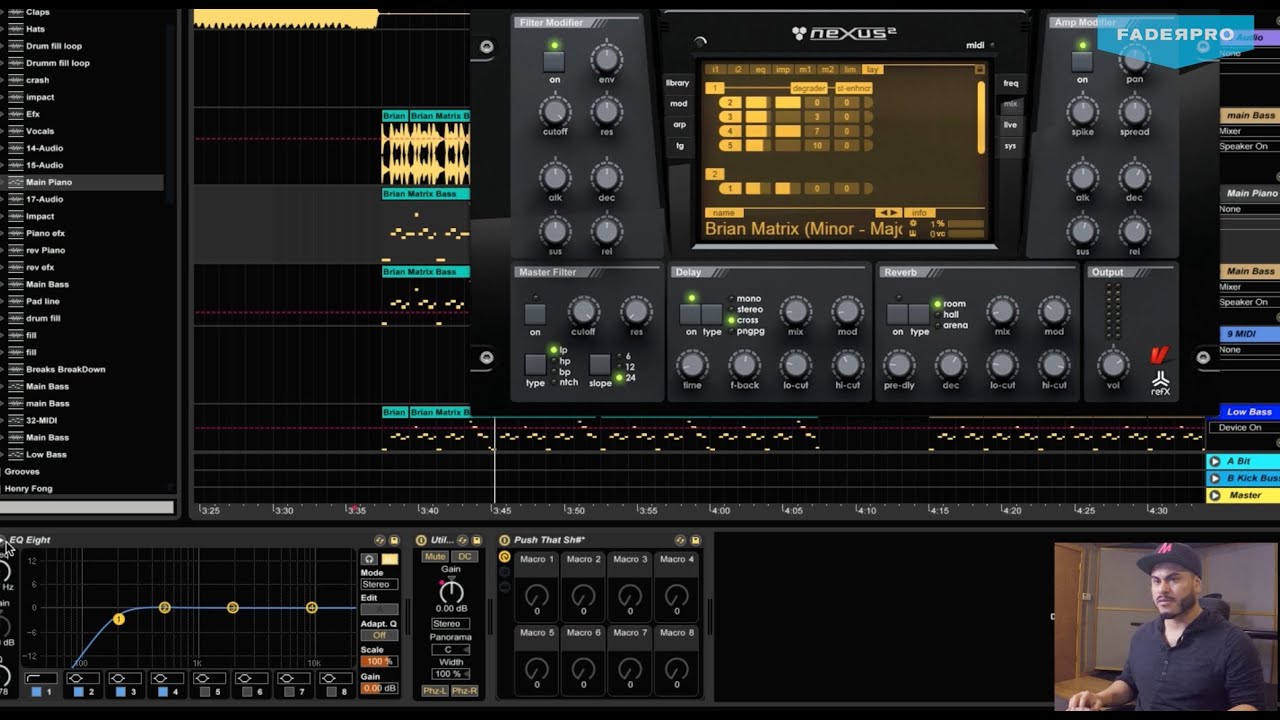Select yellow node 1 on EQ curve
The width and height of the screenshot is (1280, 720).
(118, 619)
